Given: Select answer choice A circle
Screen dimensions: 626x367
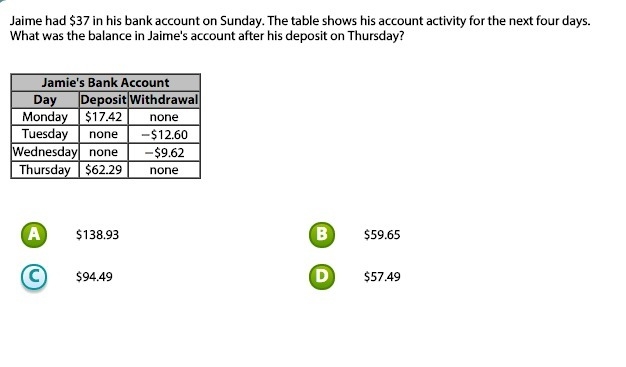Looking at the screenshot, I should pos(34,235).
